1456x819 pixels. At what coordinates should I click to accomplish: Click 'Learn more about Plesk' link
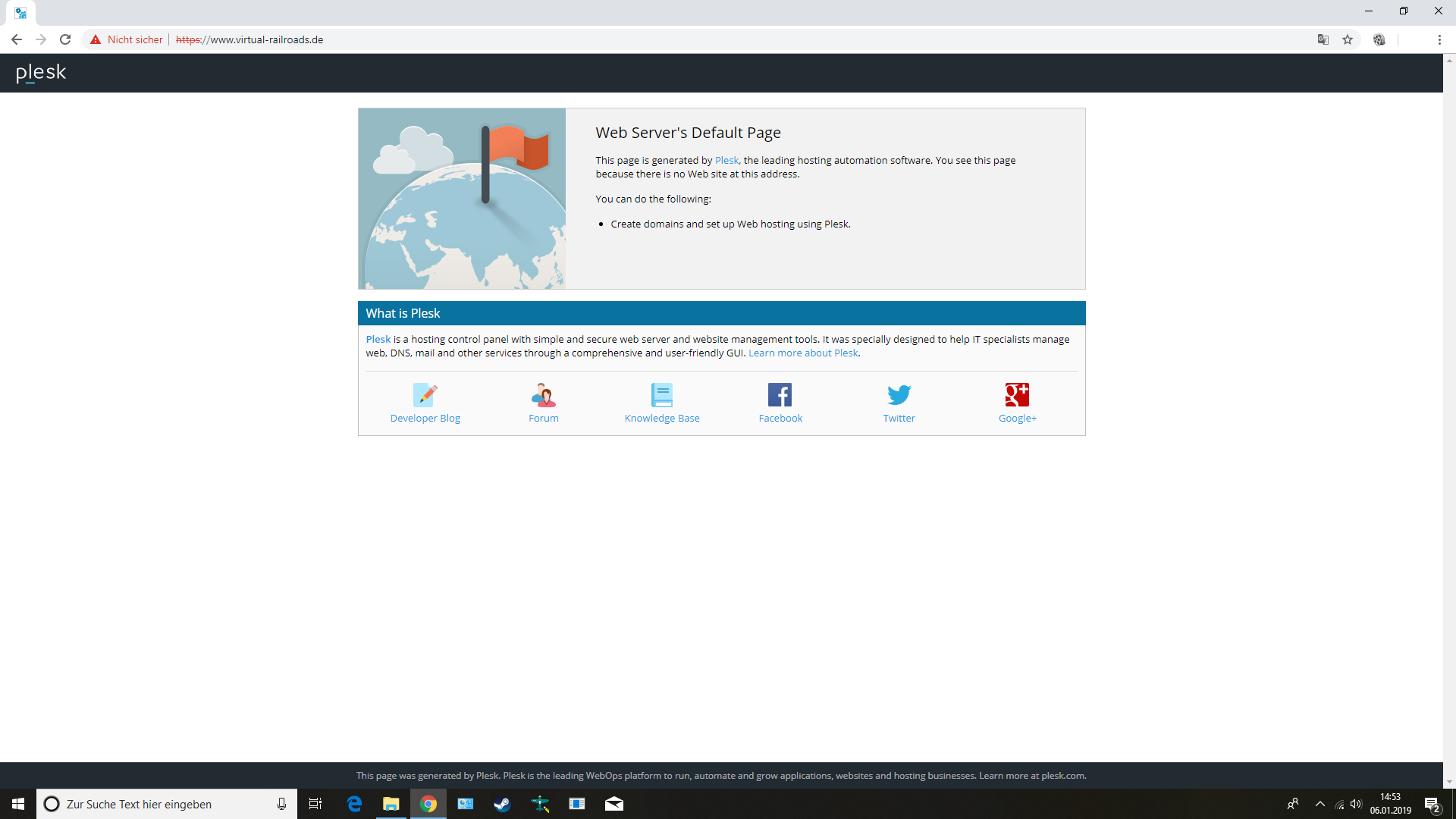pyautogui.click(x=803, y=353)
